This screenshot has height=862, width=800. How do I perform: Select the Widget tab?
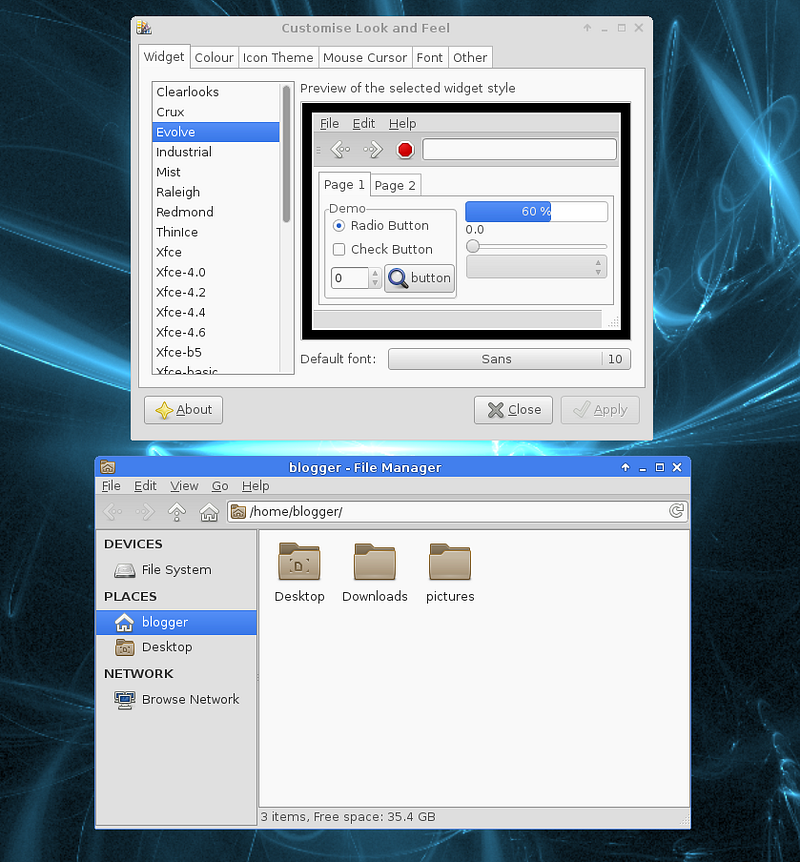(x=164, y=57)
